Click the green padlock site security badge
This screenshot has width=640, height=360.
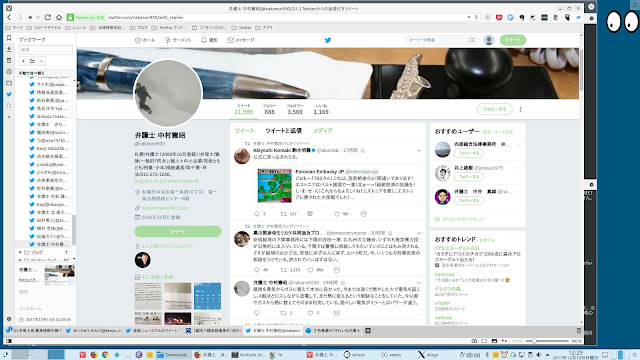pyautogui.click(x=70, y=18)
